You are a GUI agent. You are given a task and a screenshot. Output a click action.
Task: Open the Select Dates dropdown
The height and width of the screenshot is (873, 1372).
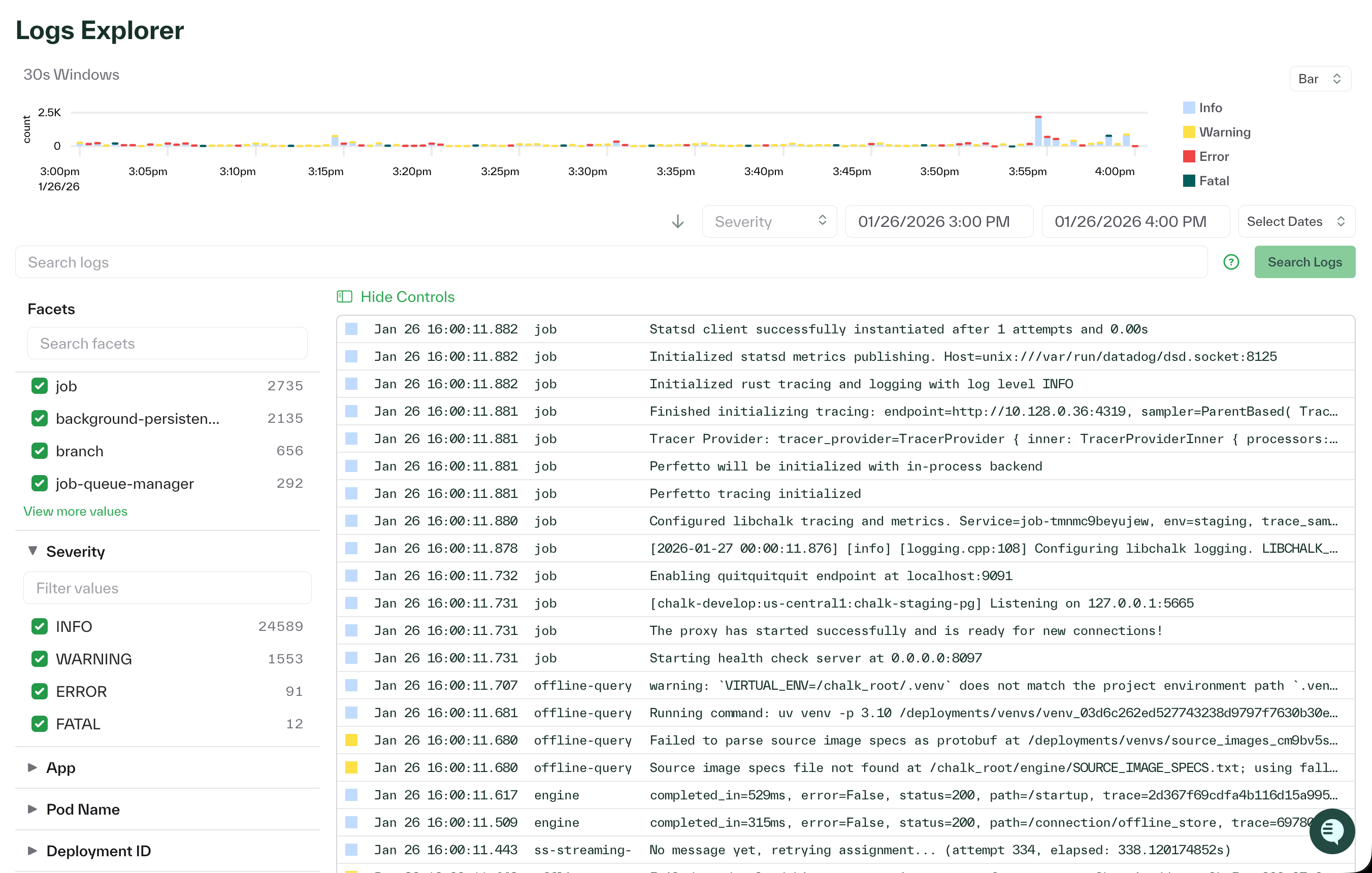[1297, 221]
